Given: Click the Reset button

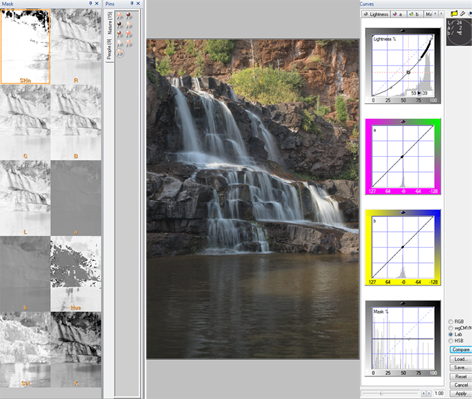Looking at the screenshot, I should (461, 376).
